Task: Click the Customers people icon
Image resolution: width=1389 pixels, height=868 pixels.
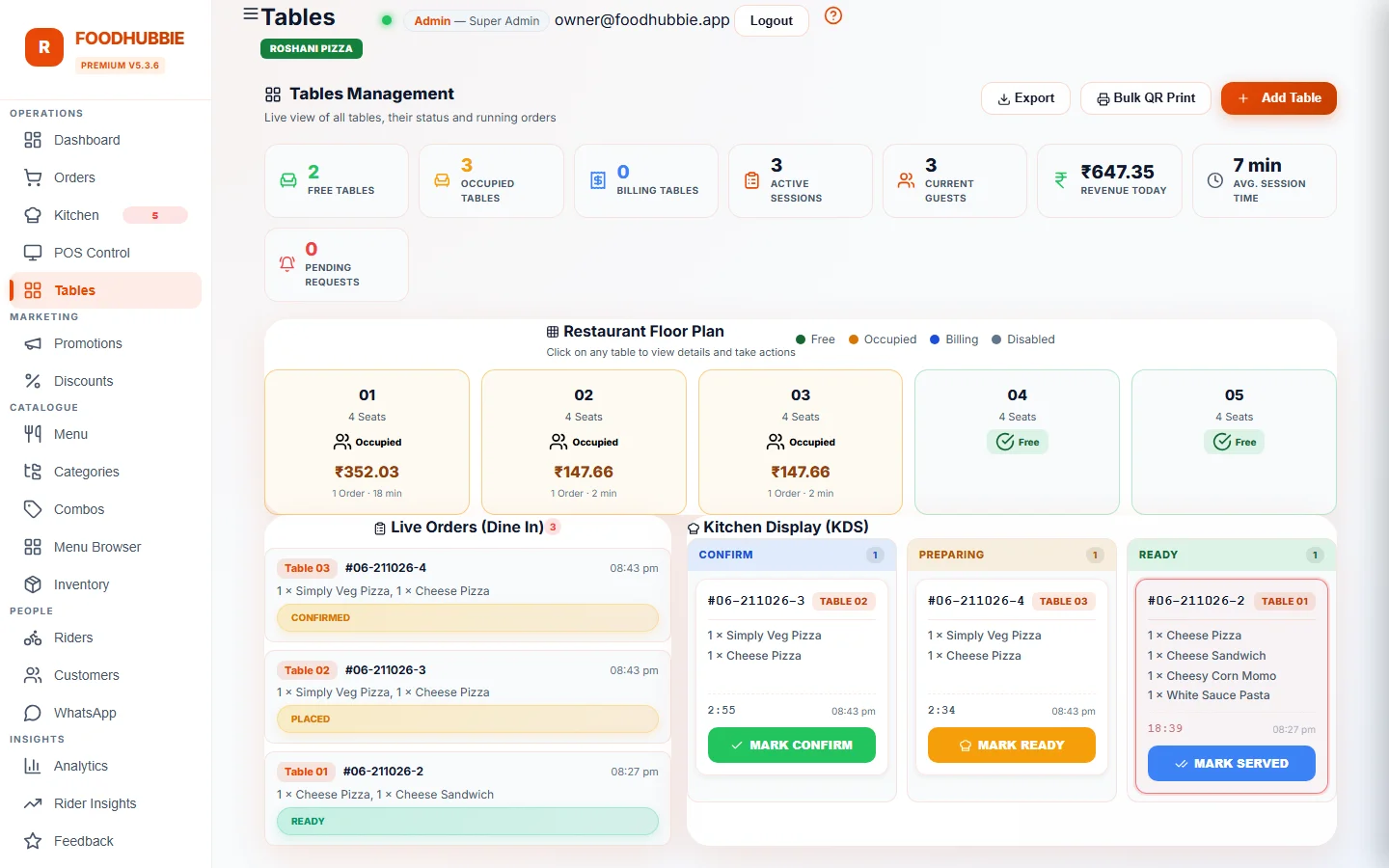Action: point(33,675)
